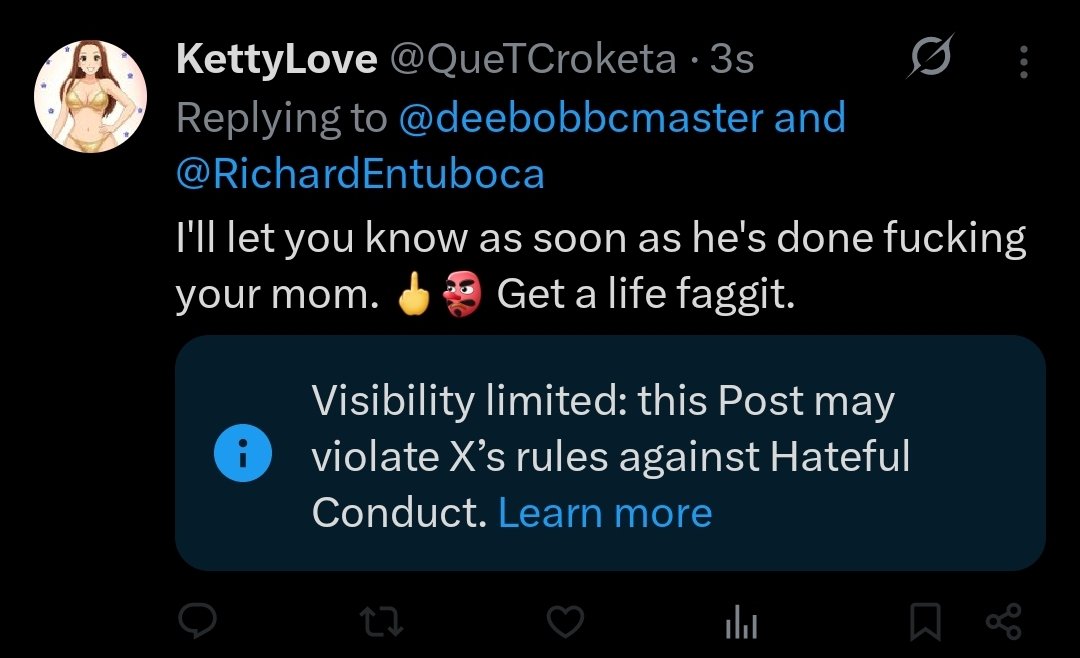Like the post with the heart icon
This screenshot has height=658, width=1080.
[x=567, y=623]
